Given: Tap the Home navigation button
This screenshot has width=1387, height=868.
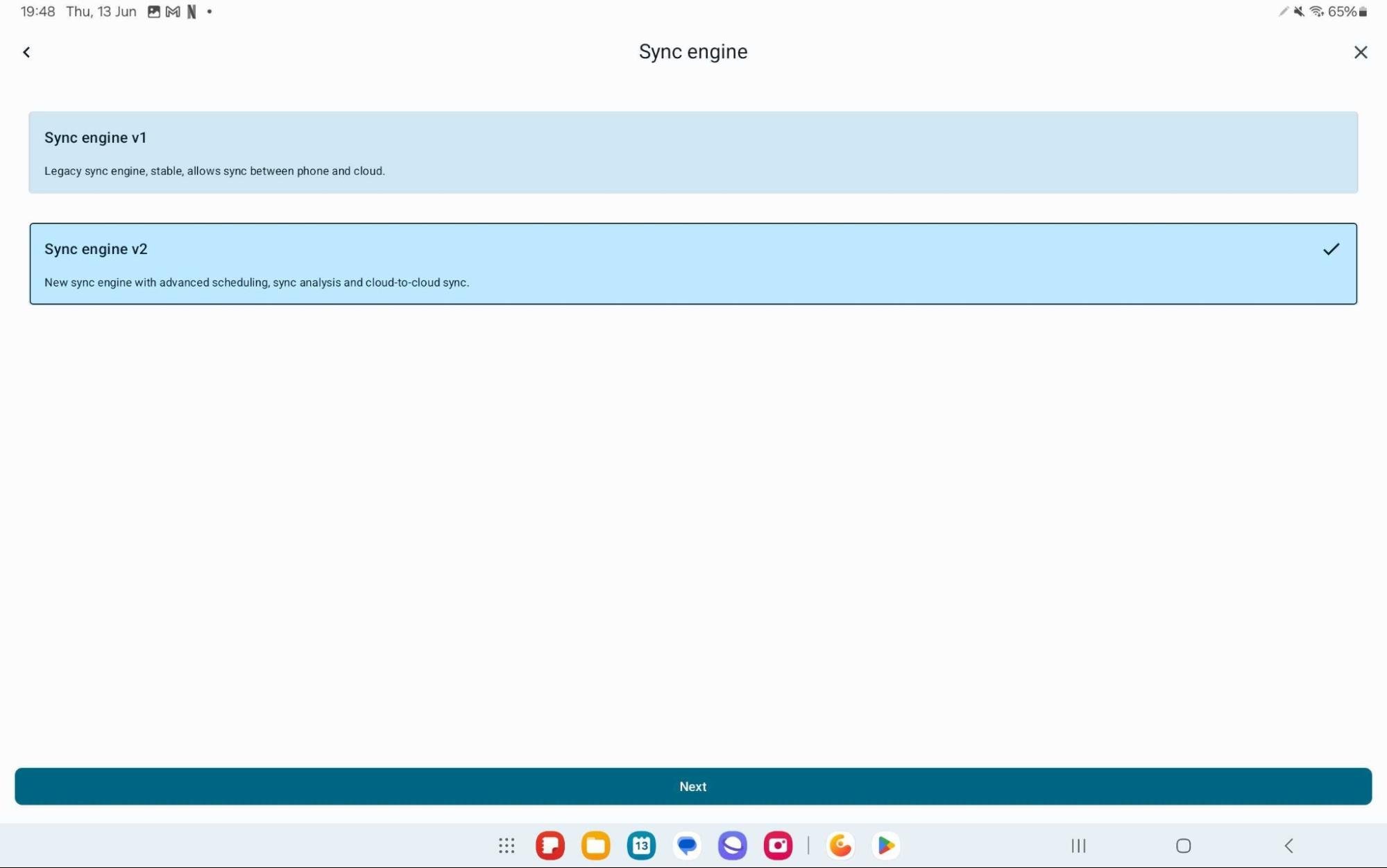Looking at the screenshot, I should [x=1184, y=845].
